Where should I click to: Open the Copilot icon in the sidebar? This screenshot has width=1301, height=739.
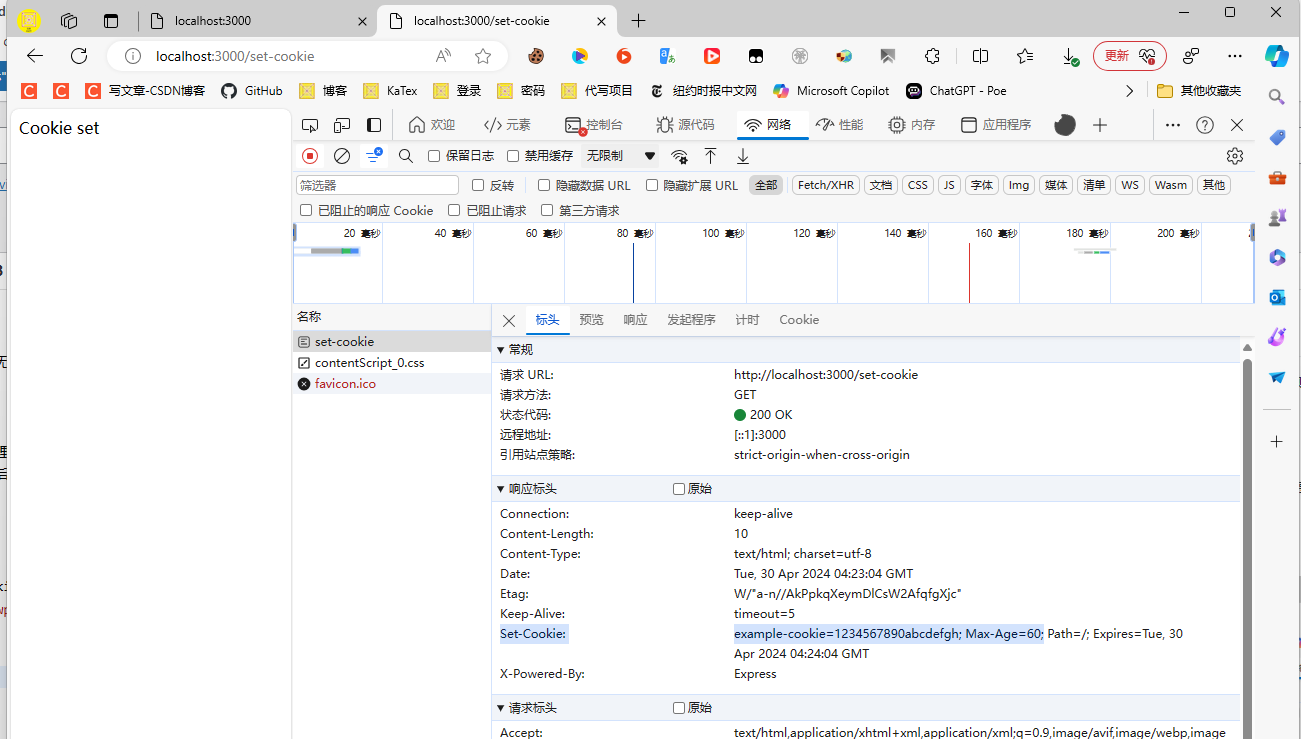click(x=1277, y=56)
